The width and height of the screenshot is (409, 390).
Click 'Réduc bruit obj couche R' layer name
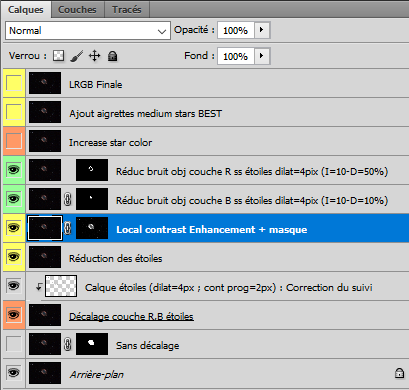[x=252, y=172]
